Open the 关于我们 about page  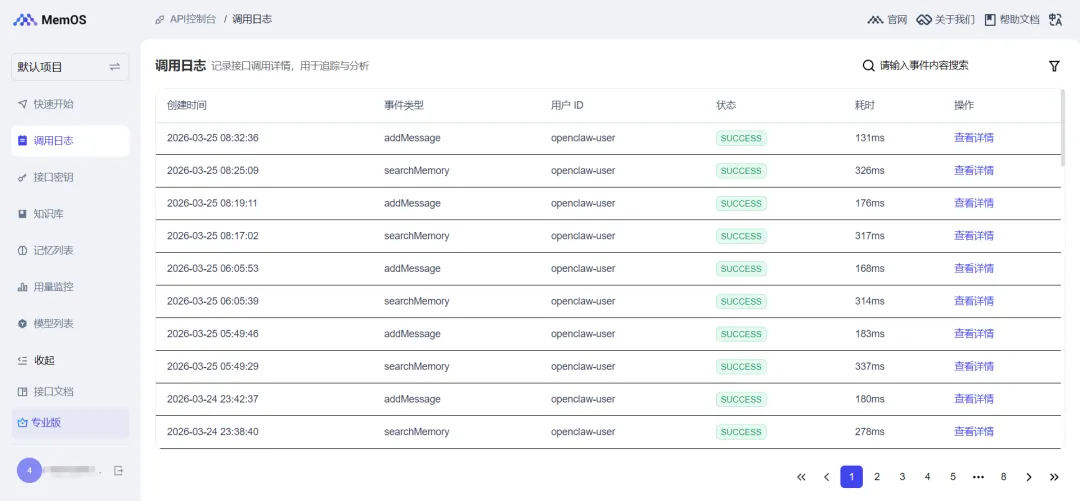946,19
